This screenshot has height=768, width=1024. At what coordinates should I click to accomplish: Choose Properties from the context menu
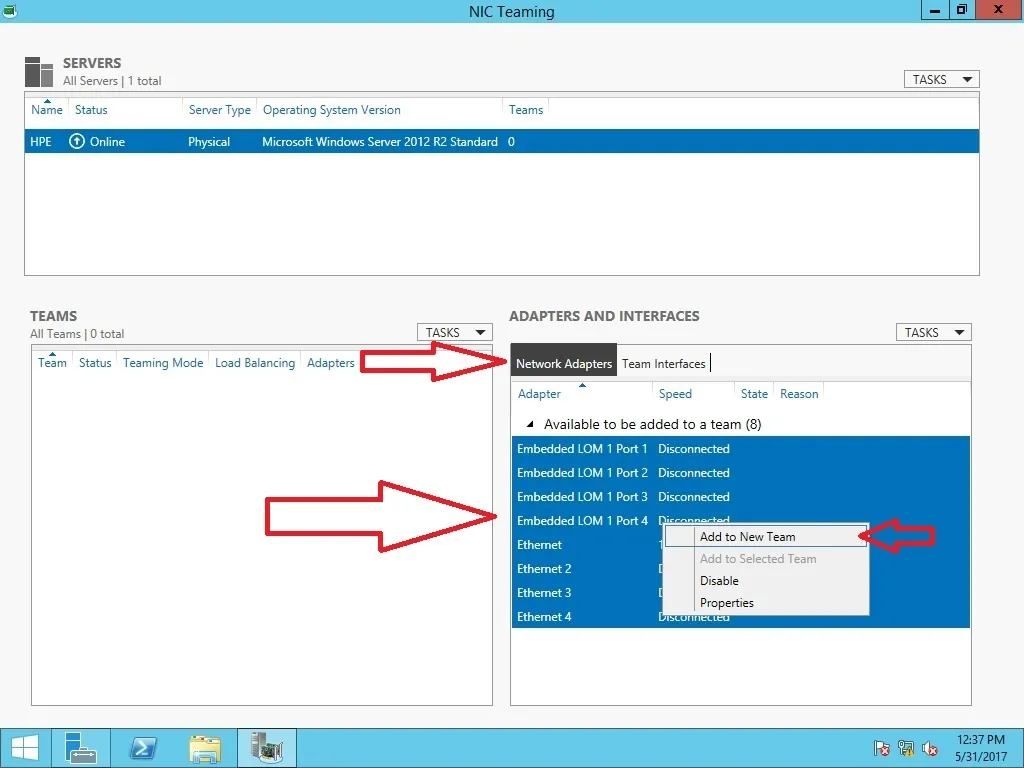(766, 603)
